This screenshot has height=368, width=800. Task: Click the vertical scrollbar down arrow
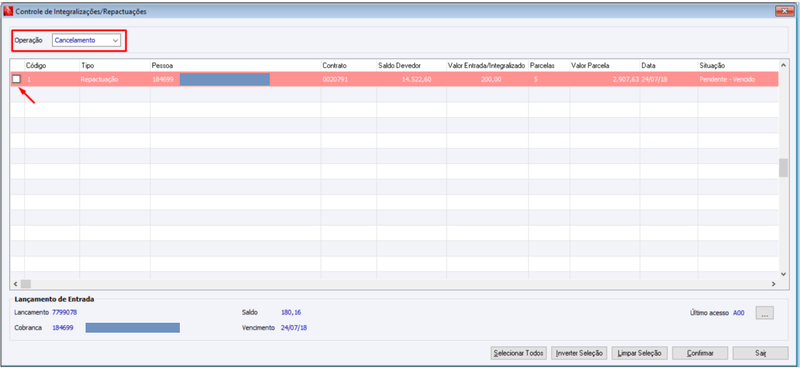[x=783, y=274]
